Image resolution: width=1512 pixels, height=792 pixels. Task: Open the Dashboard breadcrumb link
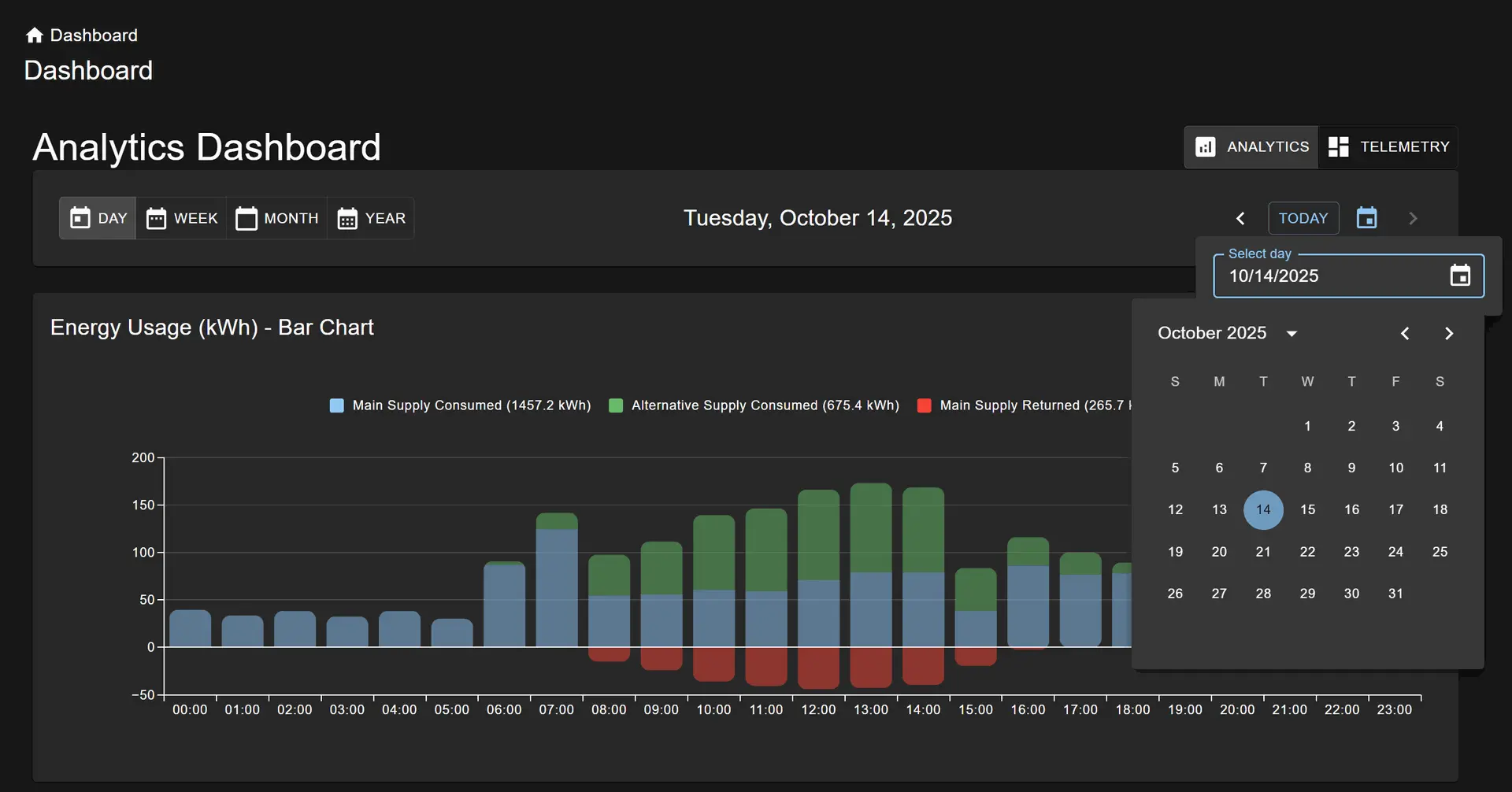click(x=94, y=35)
